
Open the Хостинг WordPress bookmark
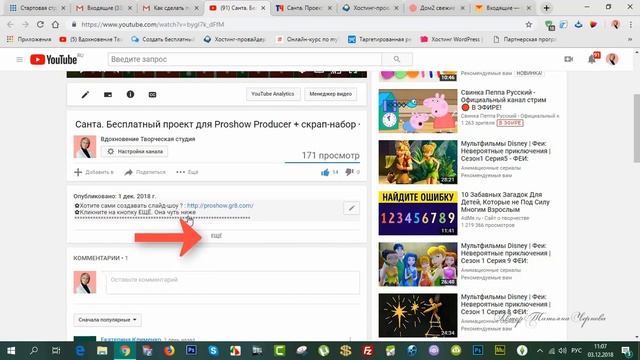pos(451,39)
